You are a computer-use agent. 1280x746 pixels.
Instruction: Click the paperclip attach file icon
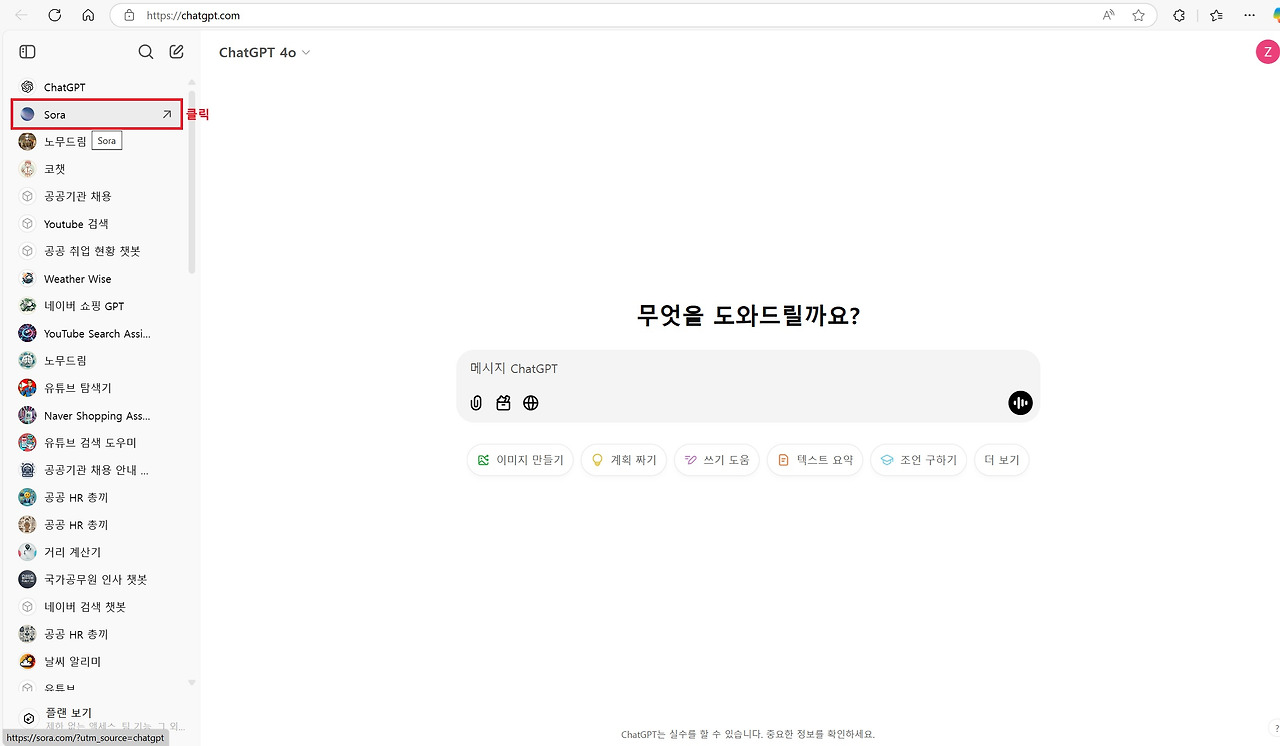tap(476, 403)
